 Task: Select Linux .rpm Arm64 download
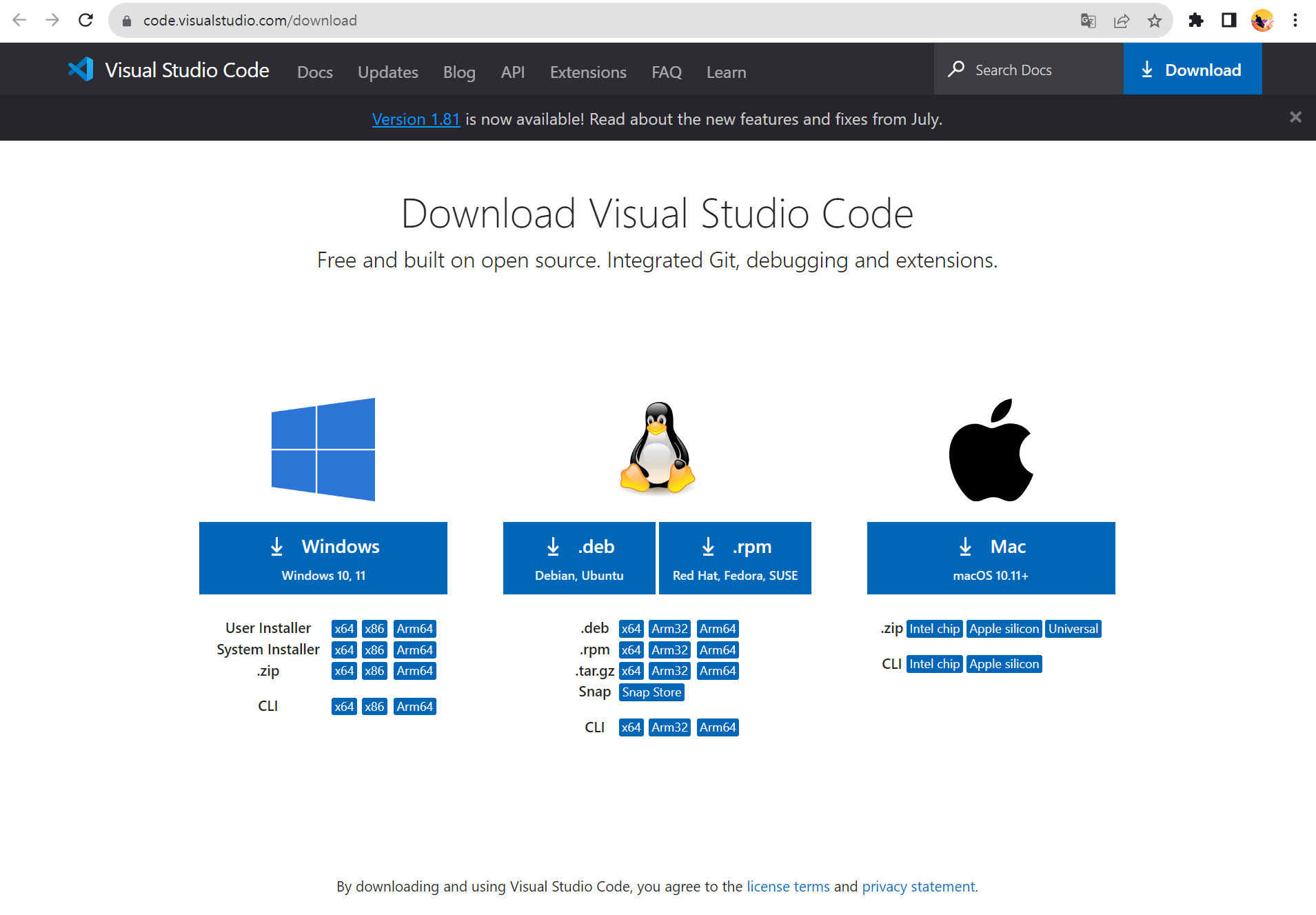[x=718, y=650]
